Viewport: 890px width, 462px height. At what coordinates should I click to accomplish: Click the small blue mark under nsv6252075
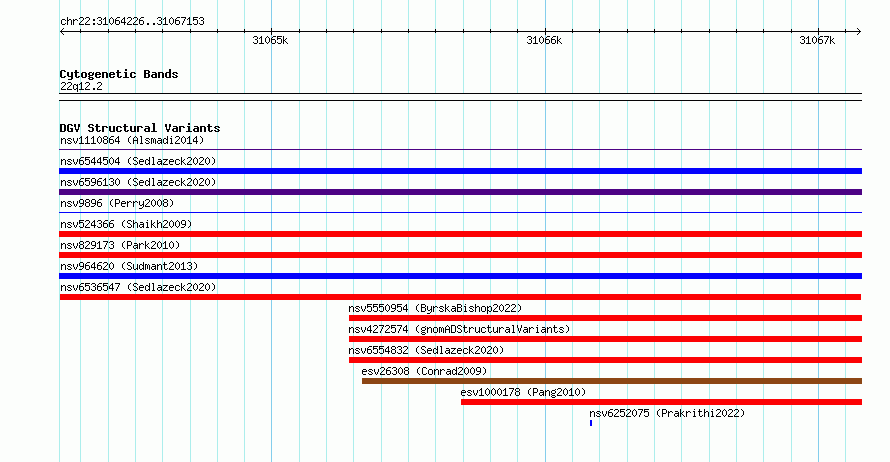click(591, 423)
